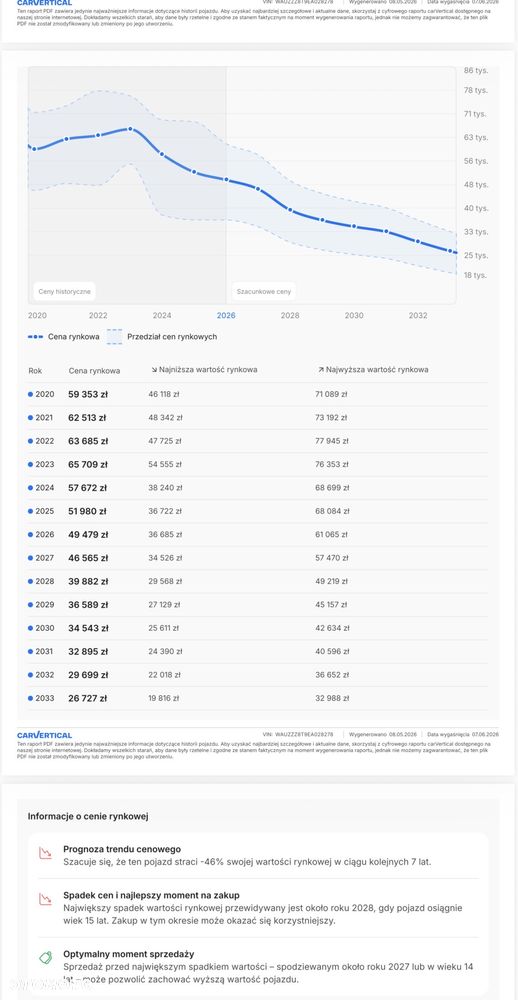The image size is (518, 1000).
Task: Click the Rok column header
Action: point(35,371)
